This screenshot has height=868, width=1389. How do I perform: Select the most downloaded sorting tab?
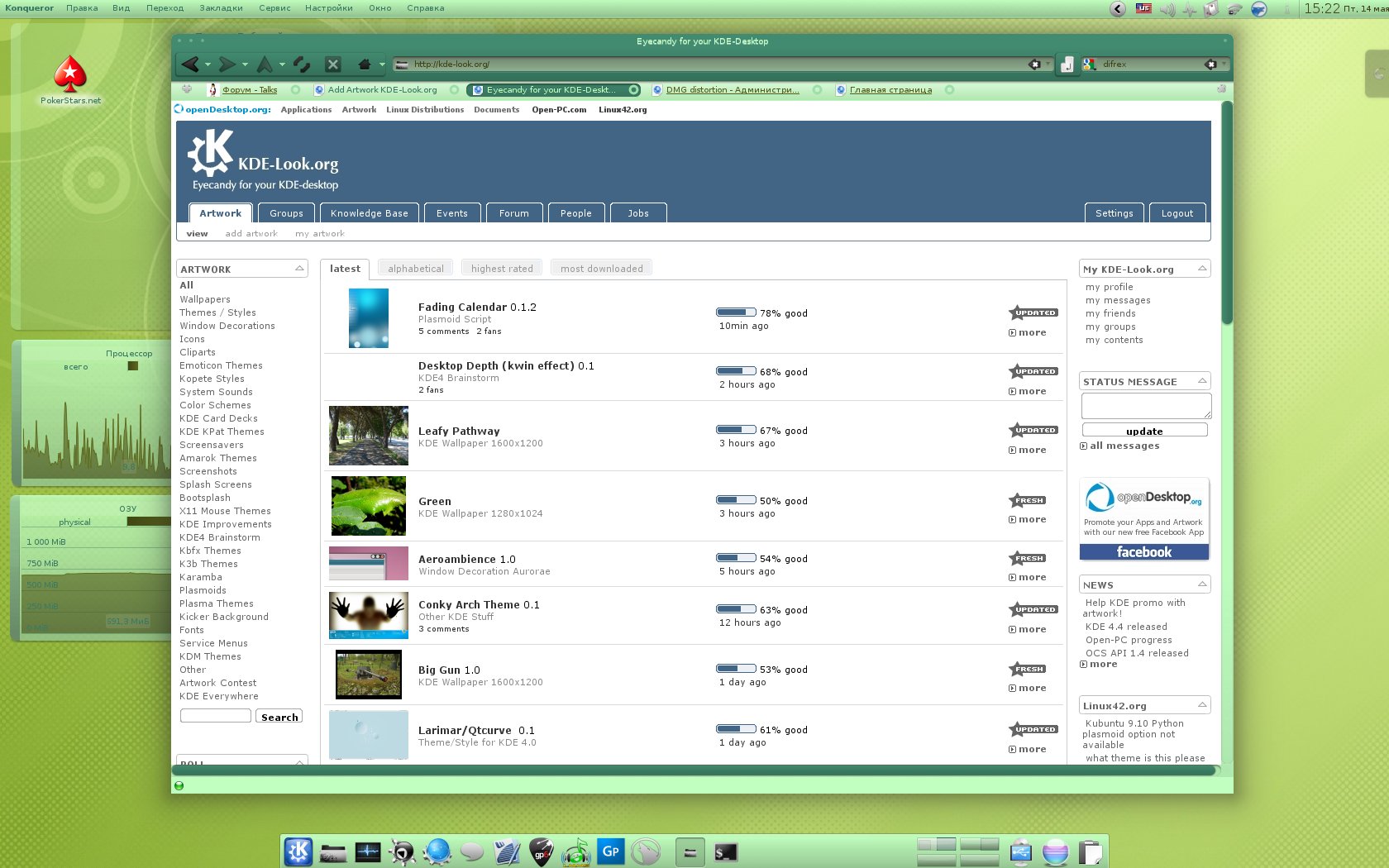(601, 269)
